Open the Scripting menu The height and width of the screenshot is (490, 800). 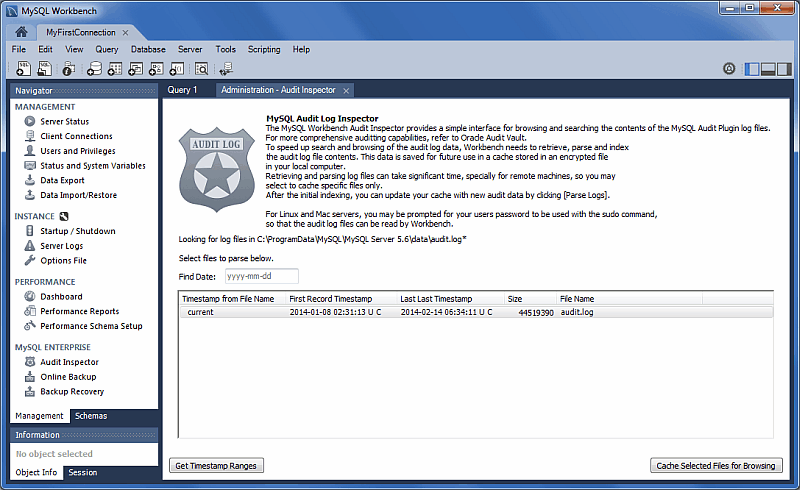point(264,50)
